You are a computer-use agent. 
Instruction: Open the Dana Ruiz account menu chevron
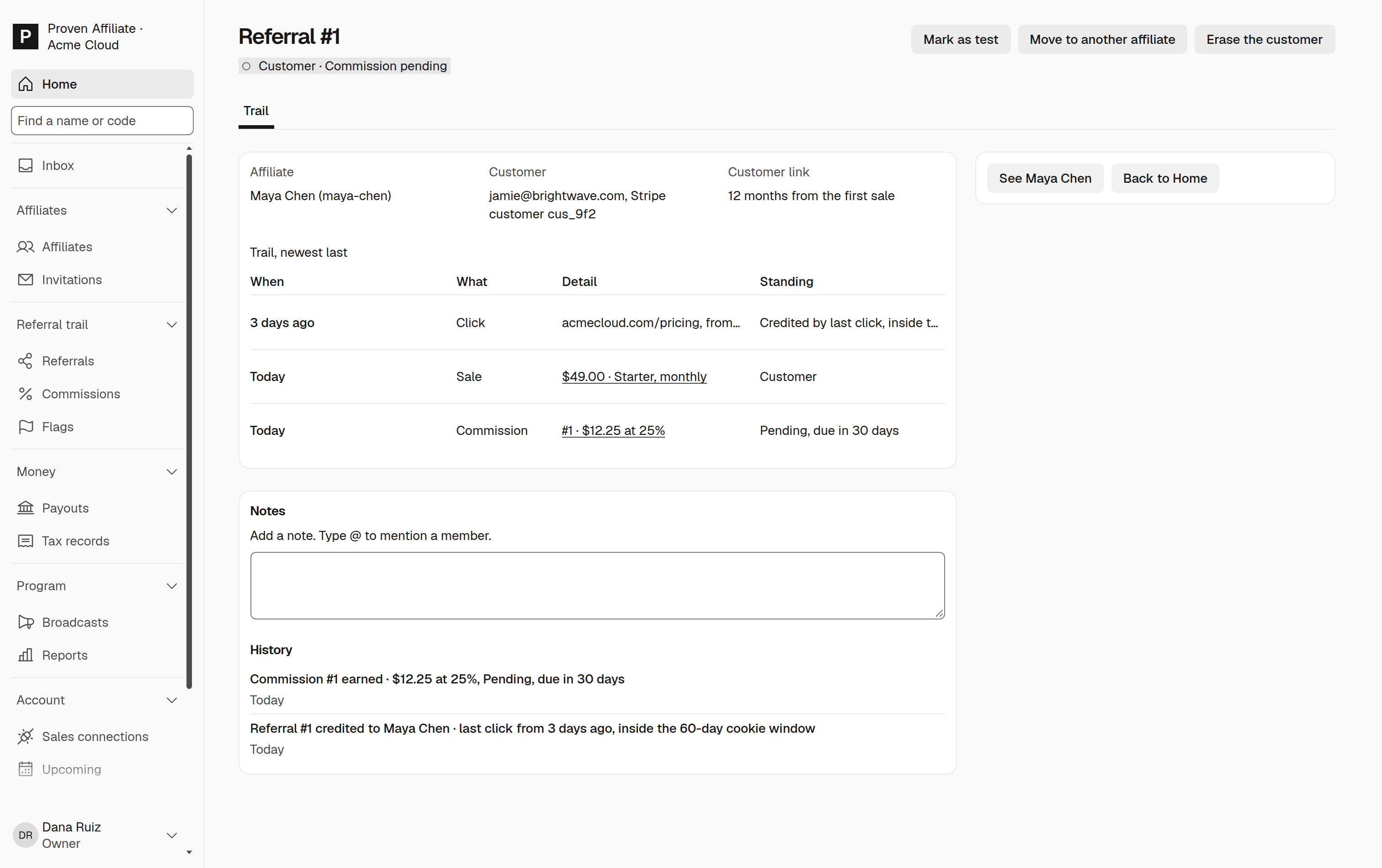171,835
